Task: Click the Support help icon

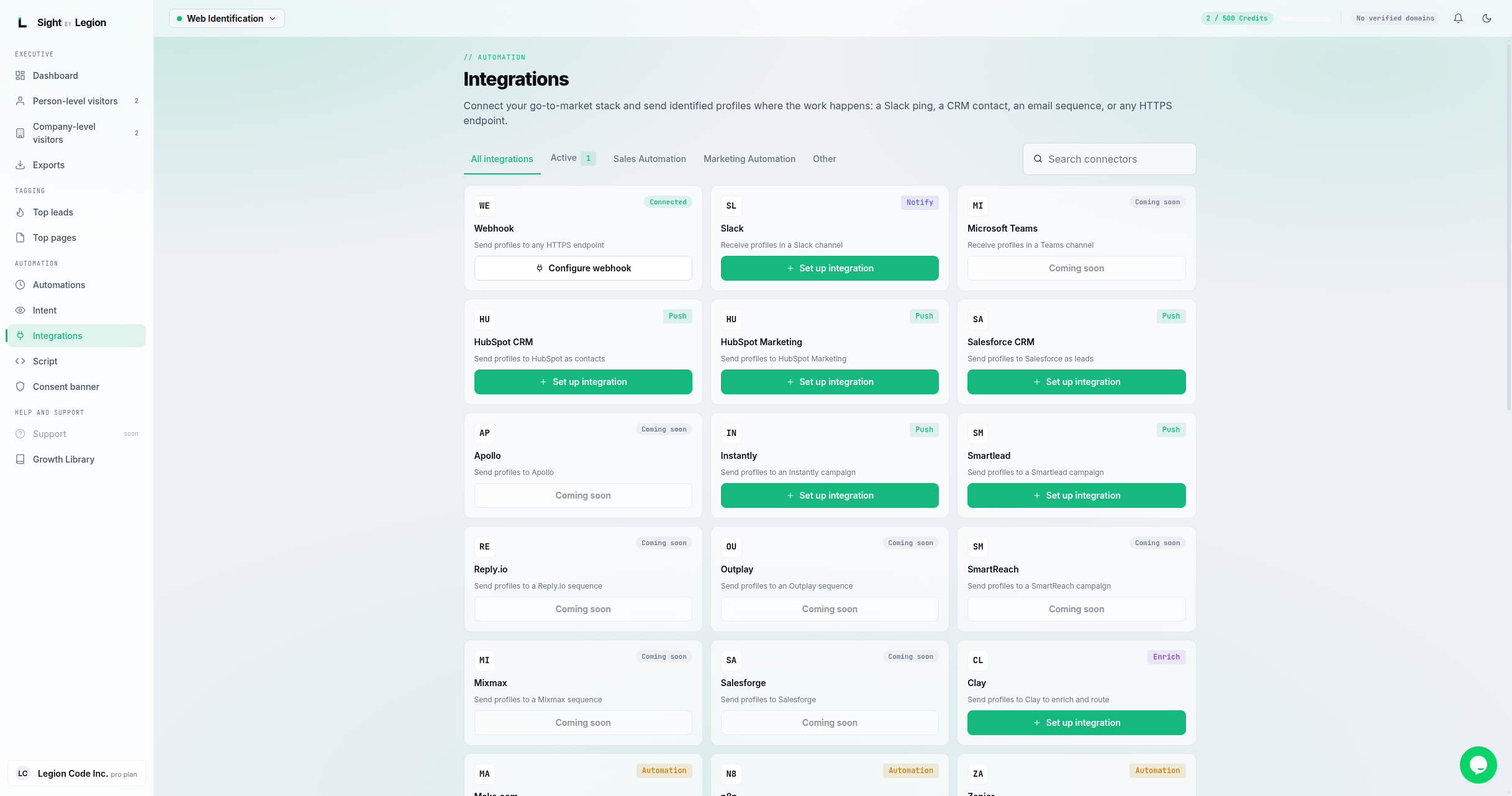Action: [x=20, y=434]
